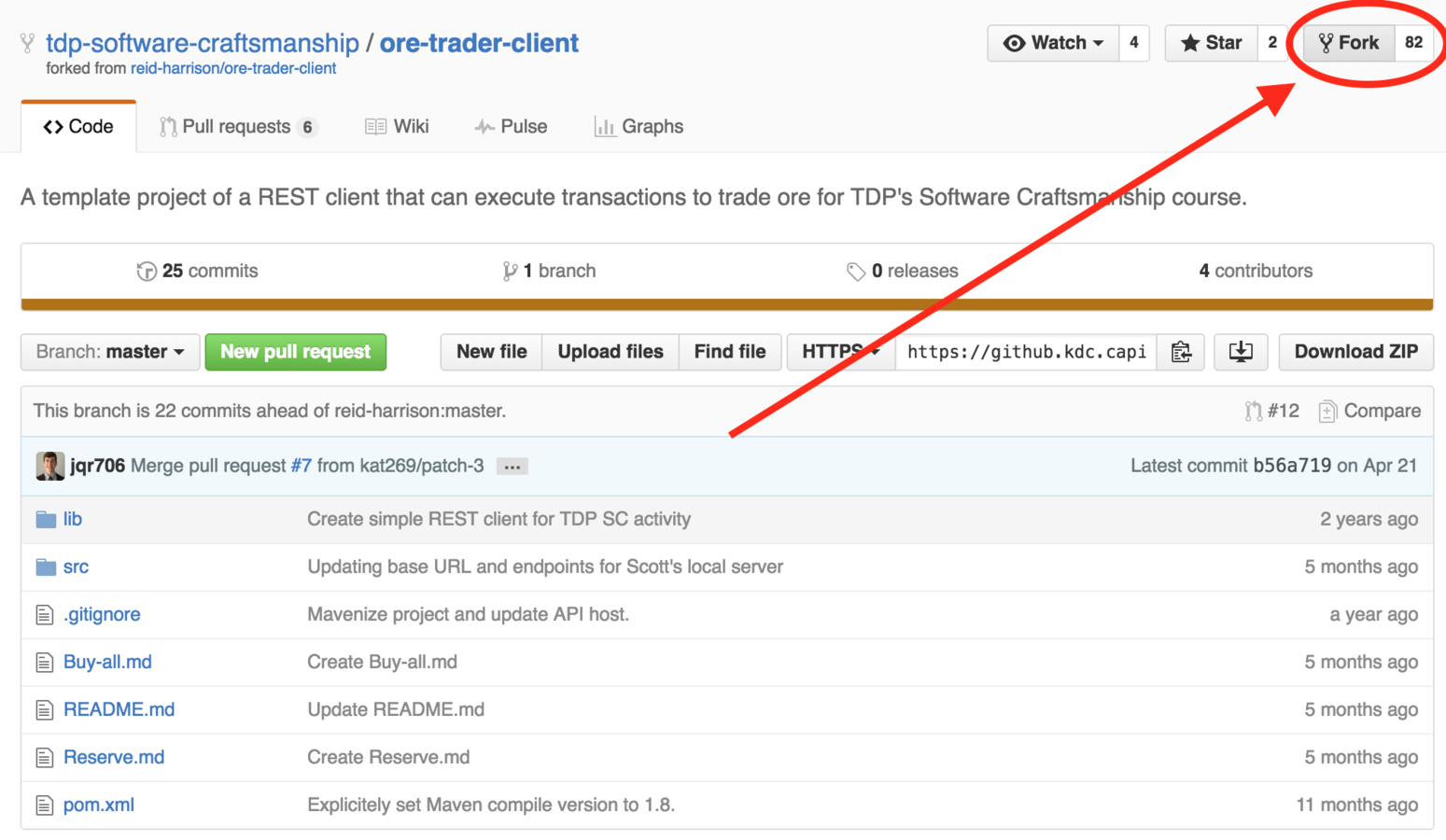Click the src folder icon
This screenshot has height=840, width=1446.
pos(46,567)
